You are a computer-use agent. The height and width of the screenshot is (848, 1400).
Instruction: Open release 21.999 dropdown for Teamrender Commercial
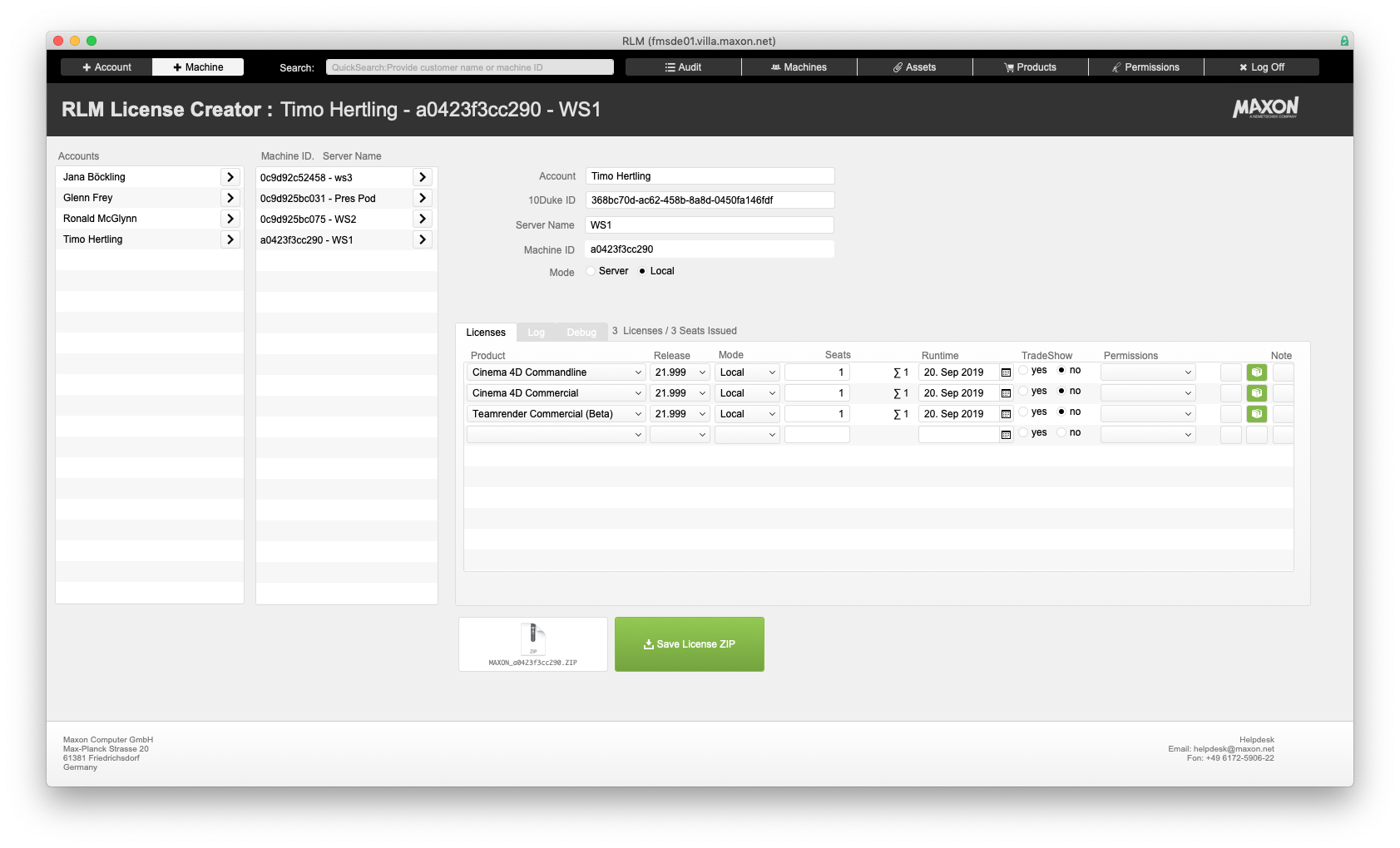click(x=680, y=414)
